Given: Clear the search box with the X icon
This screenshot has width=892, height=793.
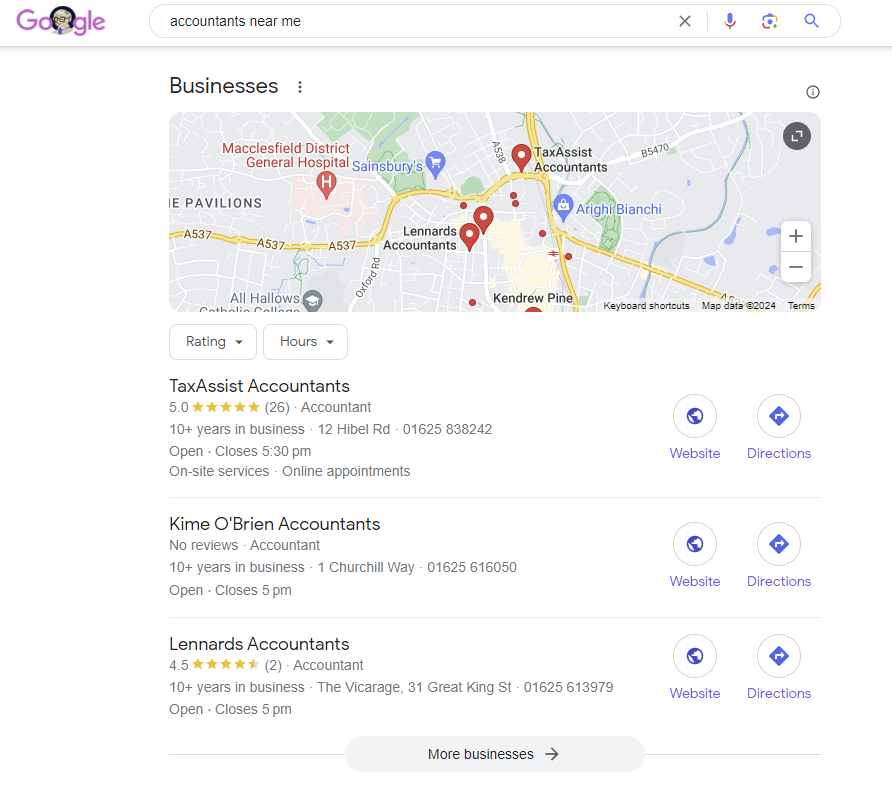Looking at the screenshot, I should click(685, 21).
